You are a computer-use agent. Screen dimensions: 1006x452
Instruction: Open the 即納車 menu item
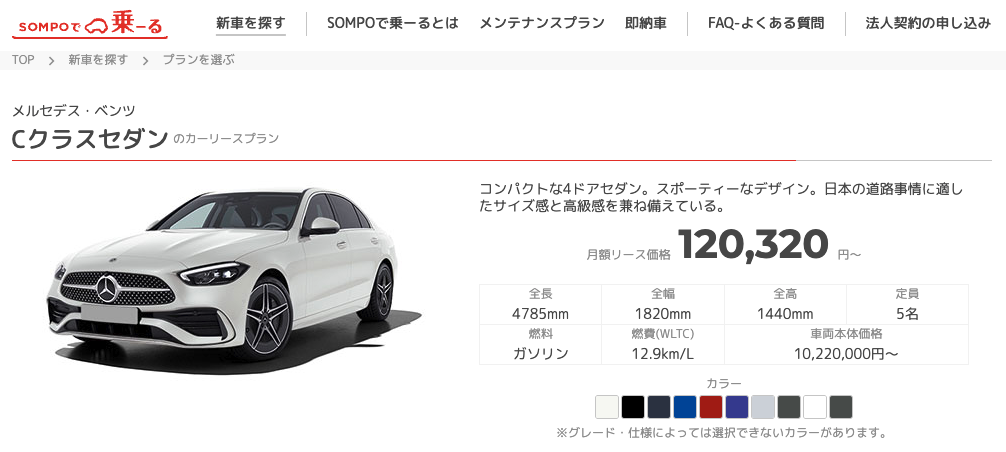[x=645, y=24]
